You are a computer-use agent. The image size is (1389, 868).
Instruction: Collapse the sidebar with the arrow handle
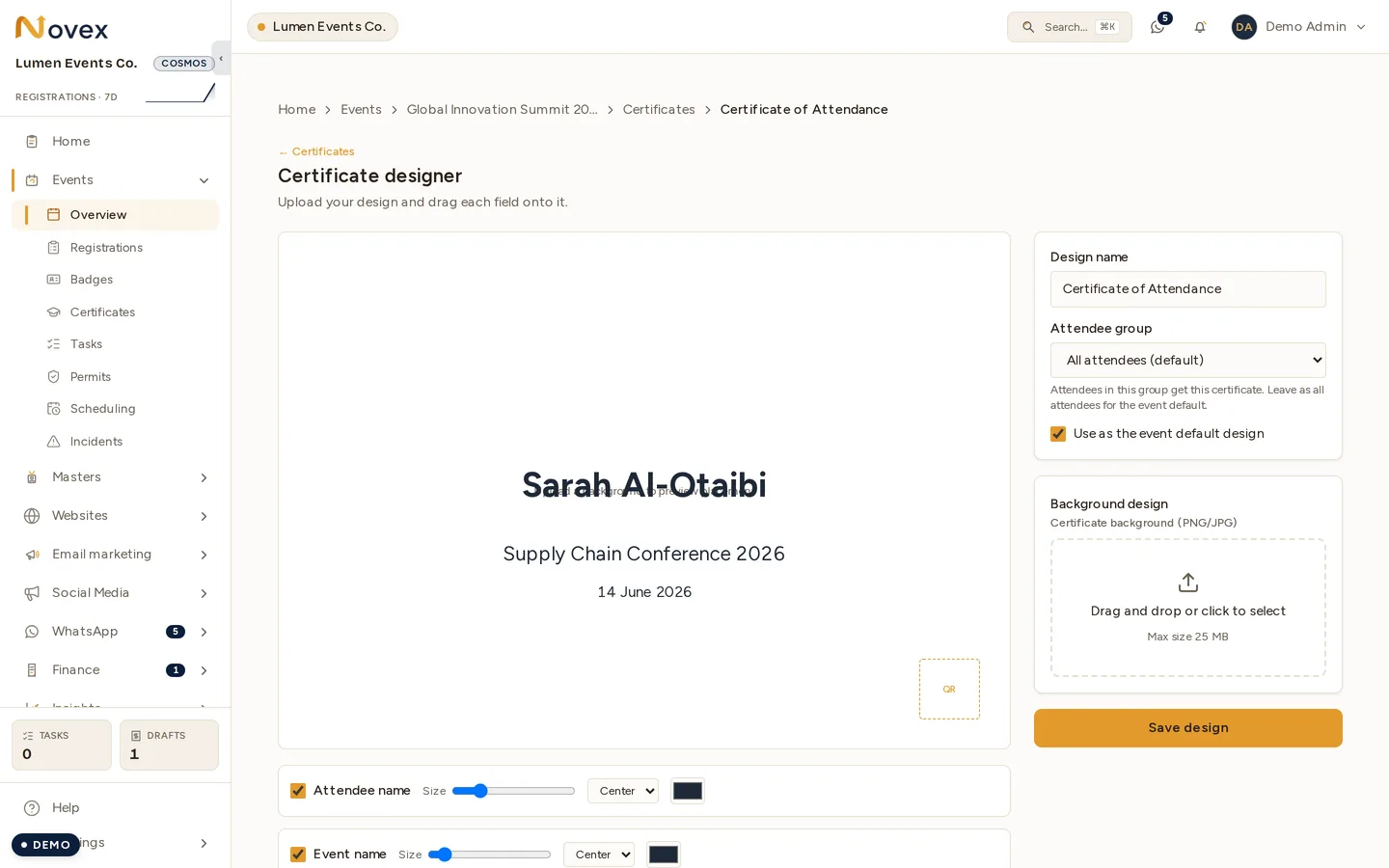tap(221, 58)
